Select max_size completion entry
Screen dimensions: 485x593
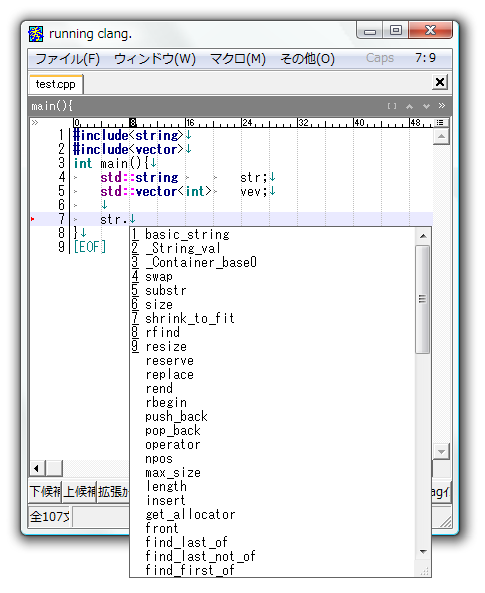(173, 472)
